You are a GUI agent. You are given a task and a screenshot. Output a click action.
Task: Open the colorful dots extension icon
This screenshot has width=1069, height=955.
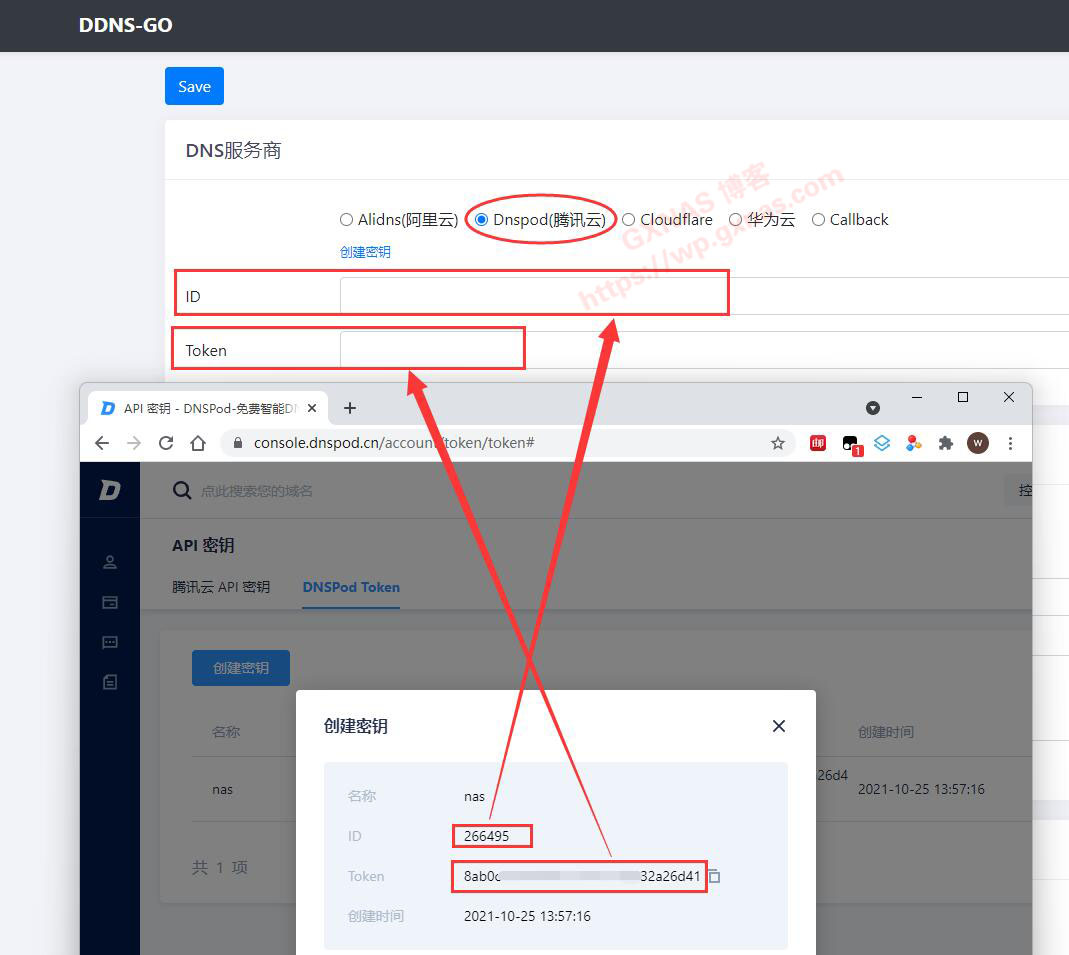(x=914, y=443)
